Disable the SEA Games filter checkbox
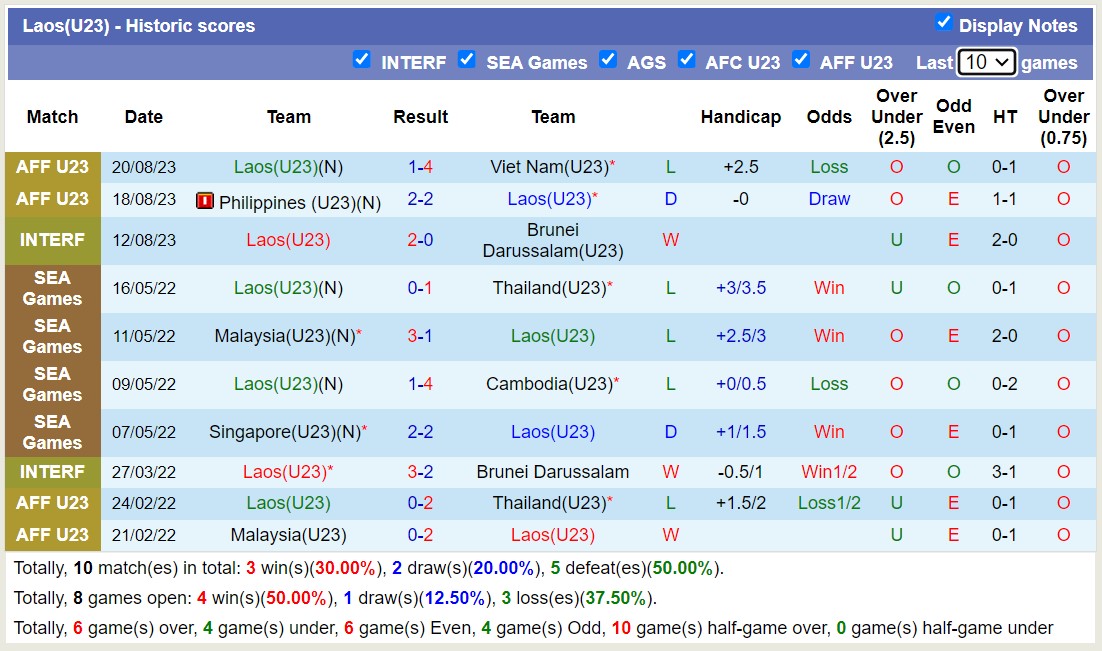 click(467, 60)
